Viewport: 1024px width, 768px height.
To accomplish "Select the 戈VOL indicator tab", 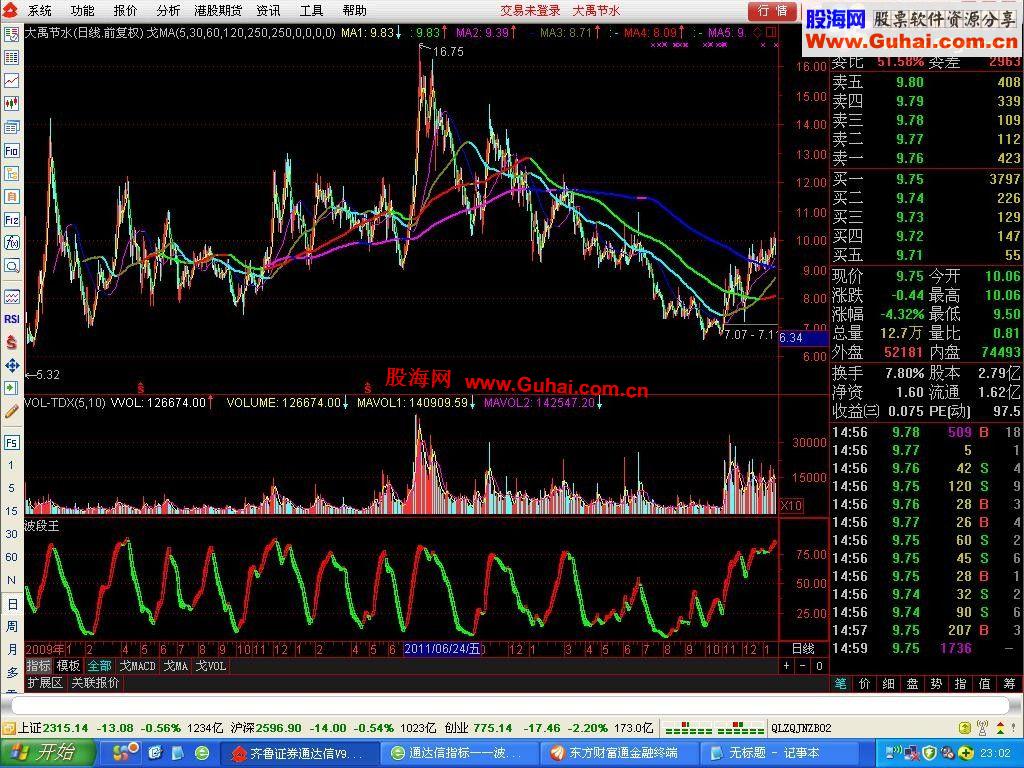I will point(210,665).
